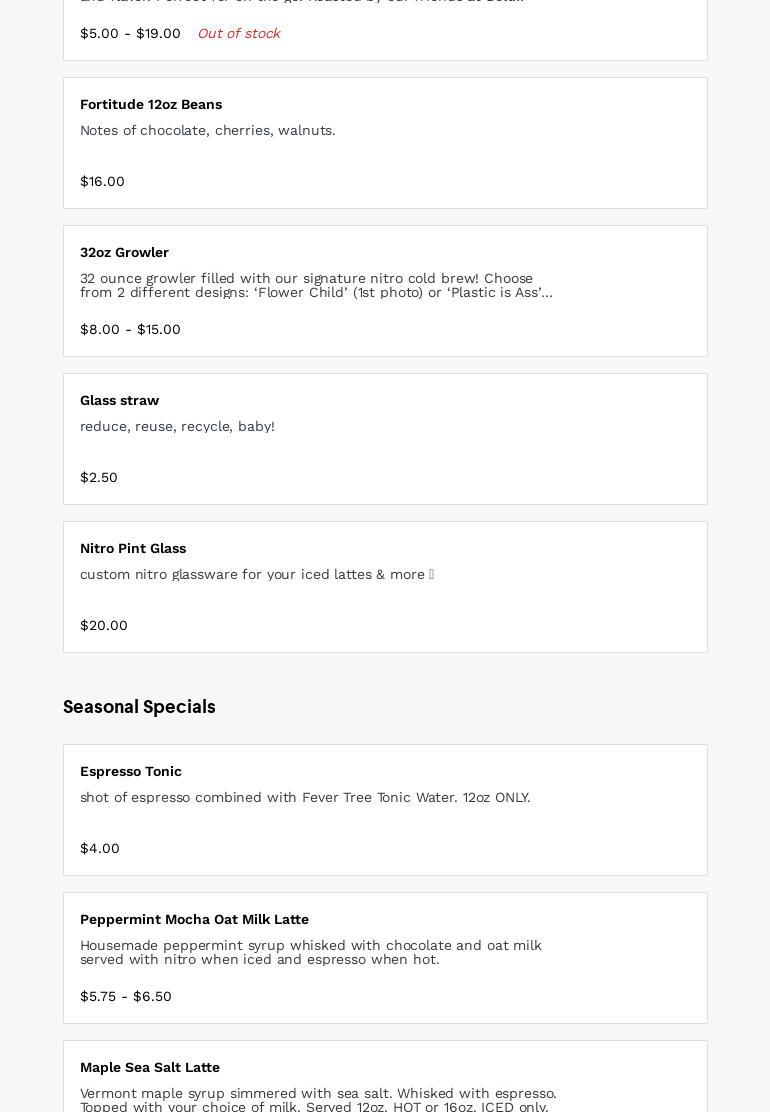The height and width of the screenshot is (1112, 770).
Task: Click the $20.00 Nitro Pint Glass price
Action: tap(104, 625)
